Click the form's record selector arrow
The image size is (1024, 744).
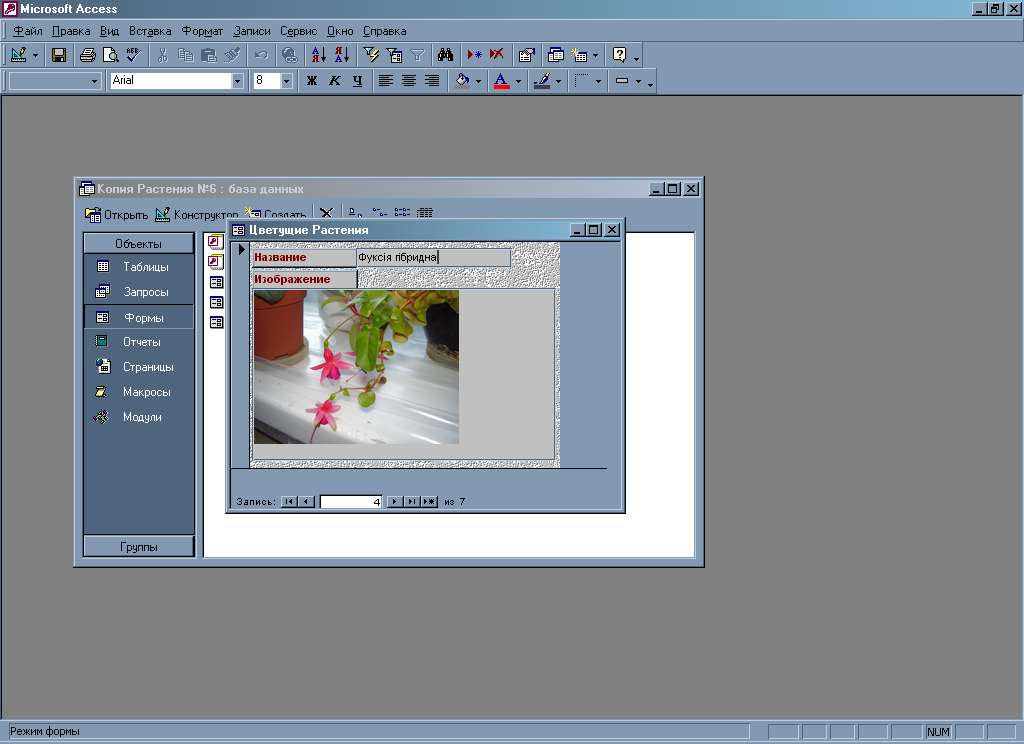coord(241,250)
